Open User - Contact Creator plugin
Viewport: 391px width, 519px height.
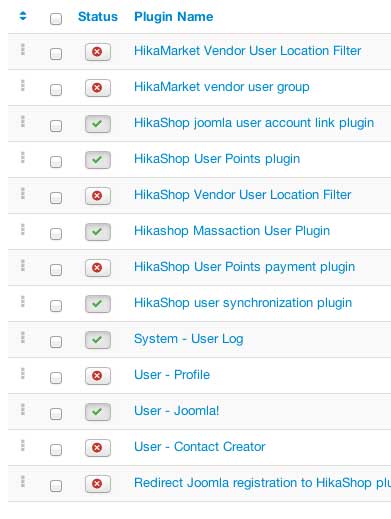click(200, 447)
